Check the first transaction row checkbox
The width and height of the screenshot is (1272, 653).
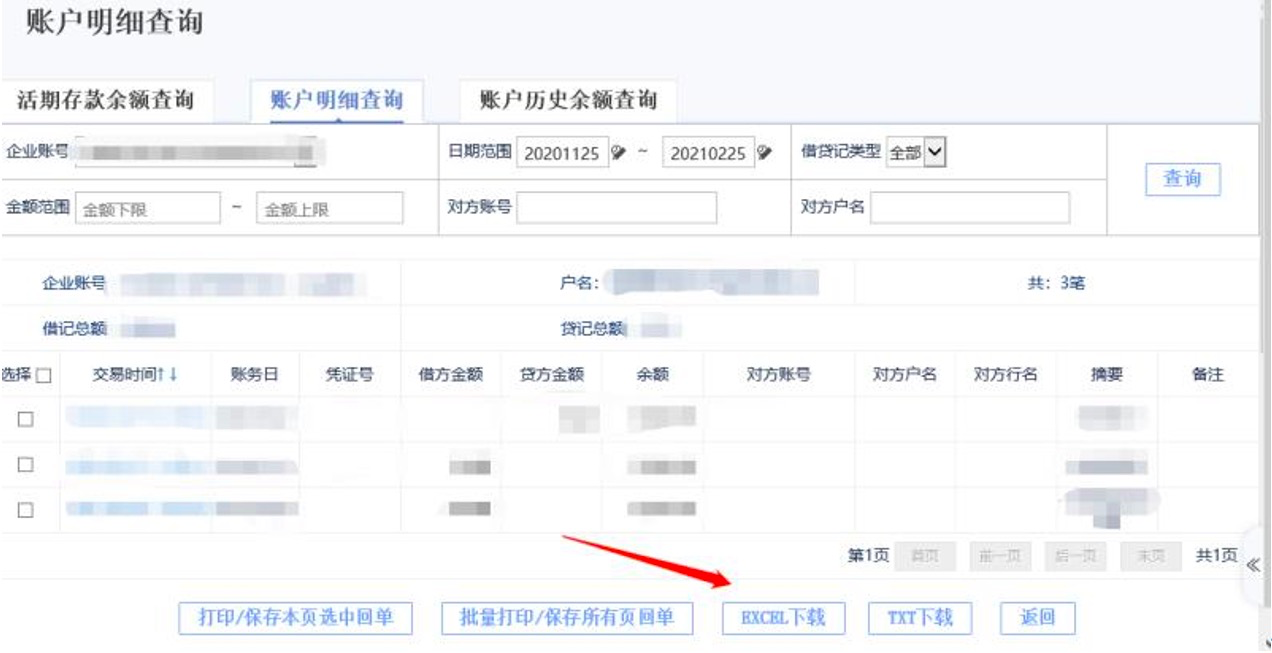[x=26, y=419]
